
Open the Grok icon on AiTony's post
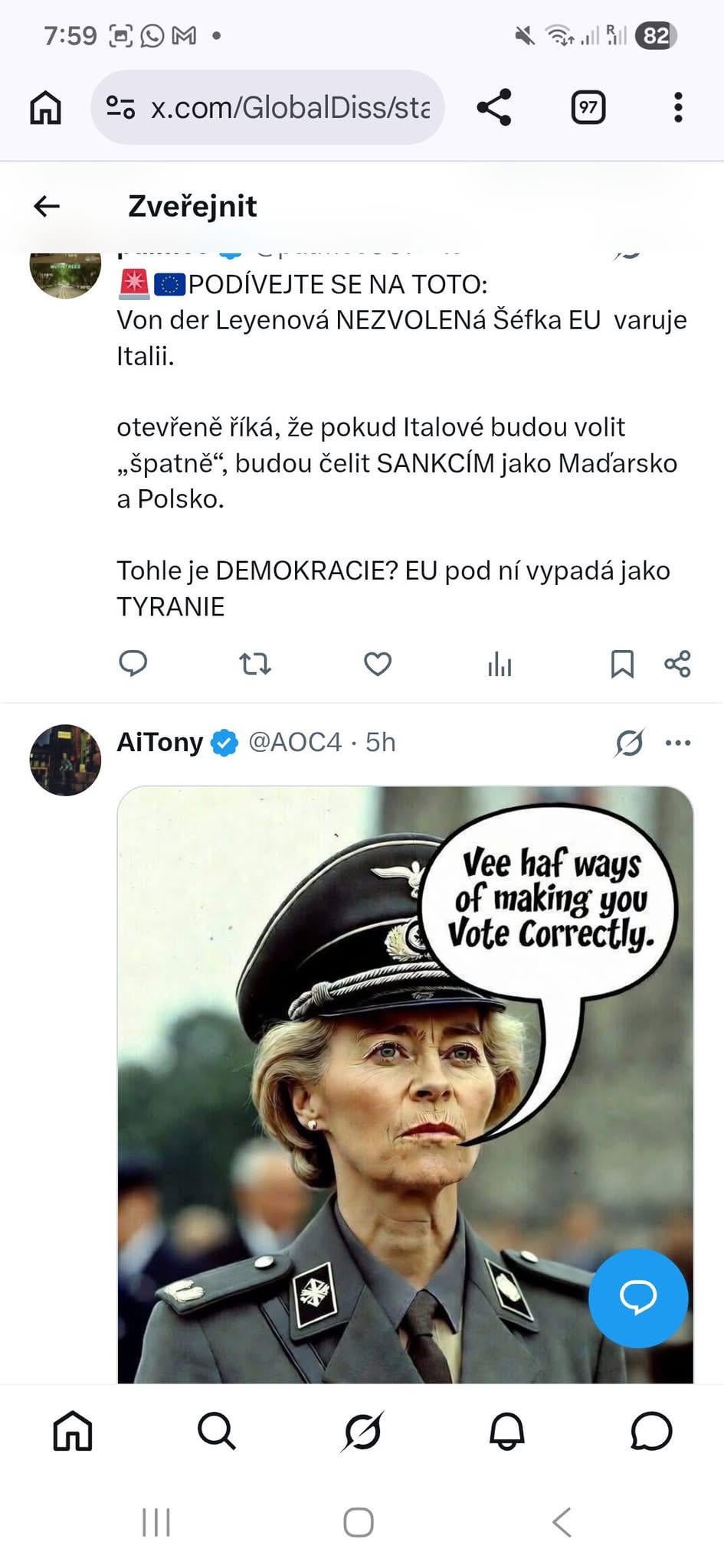click(629, 743)
